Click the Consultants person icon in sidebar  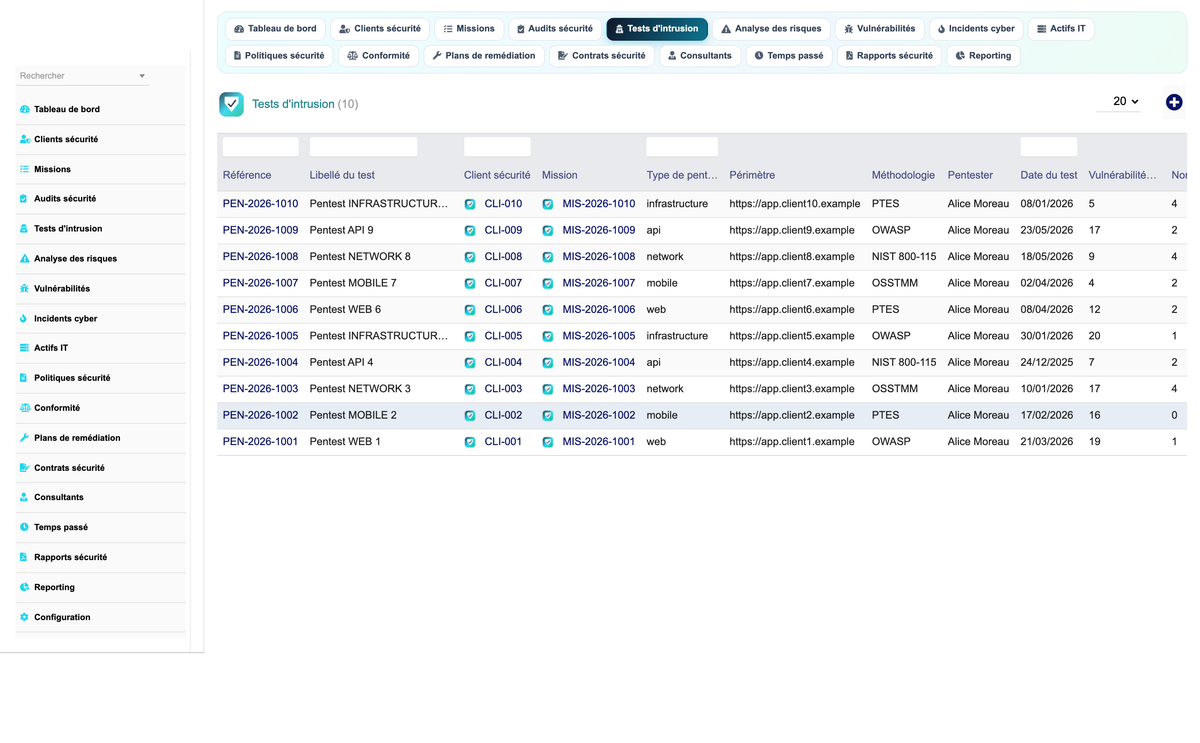pos(24,497)
